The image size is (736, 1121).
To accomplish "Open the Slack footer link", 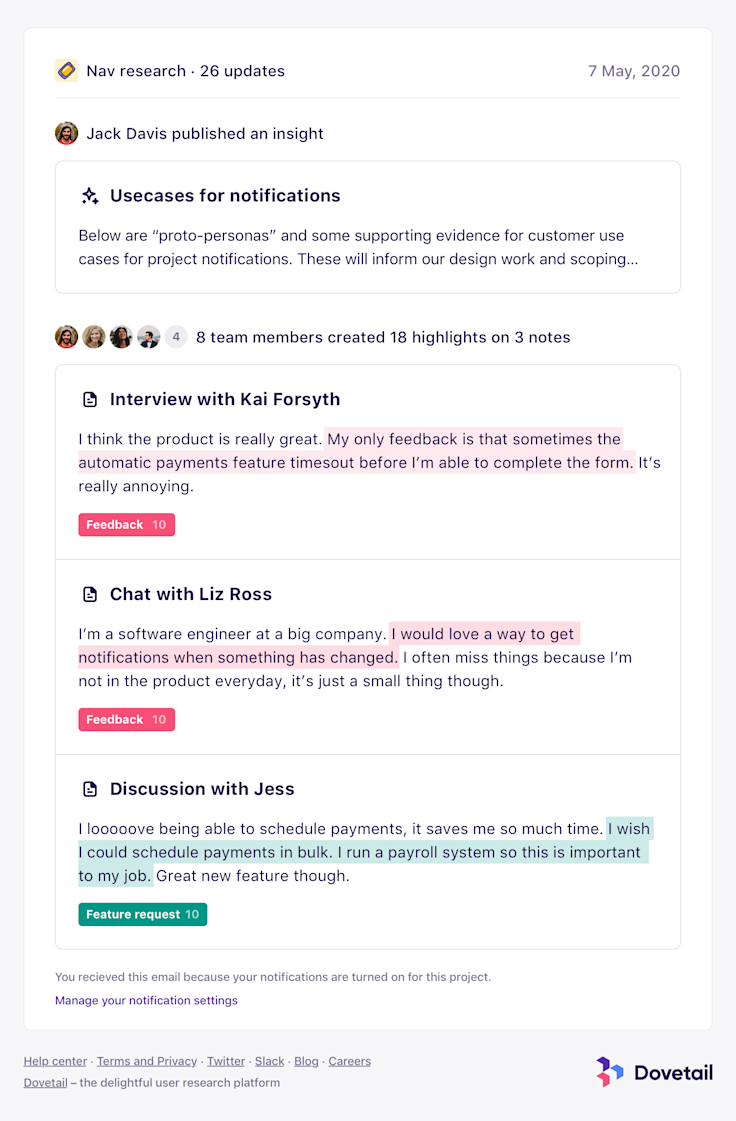I will [x=270, y=1061].
